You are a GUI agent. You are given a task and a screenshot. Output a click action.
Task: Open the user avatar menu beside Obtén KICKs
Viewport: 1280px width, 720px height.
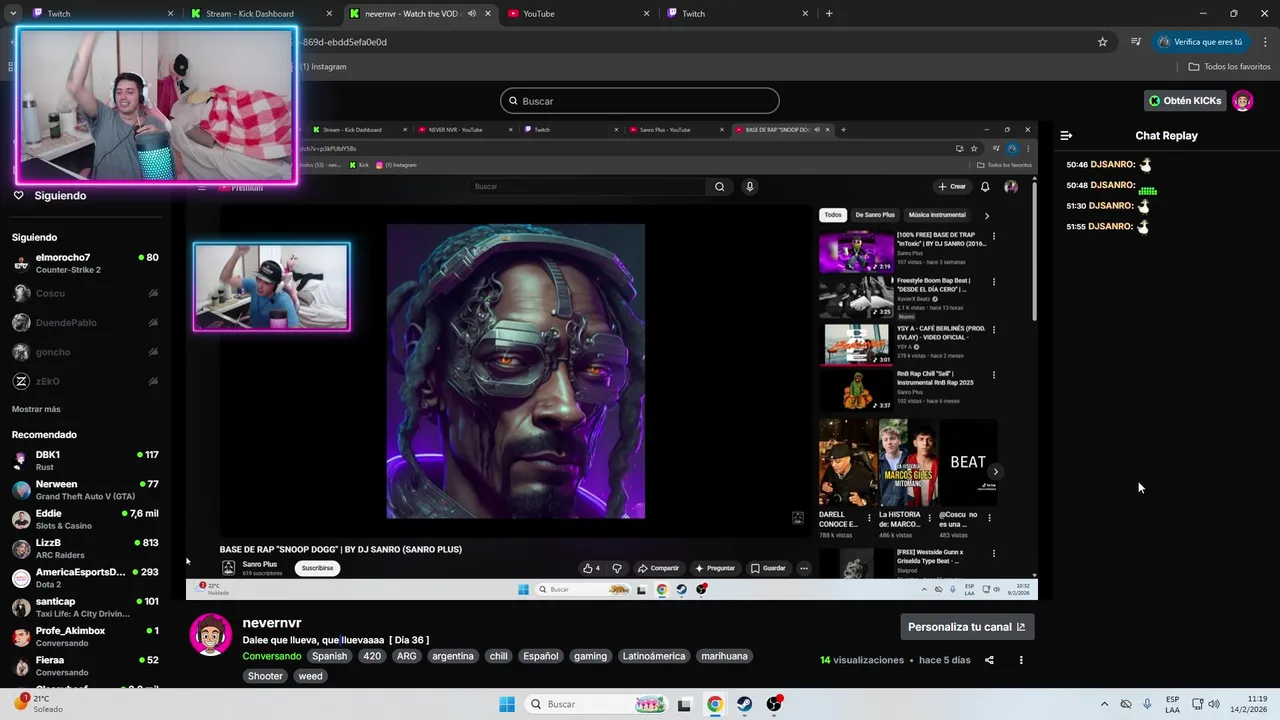[x=1242, y=101]
